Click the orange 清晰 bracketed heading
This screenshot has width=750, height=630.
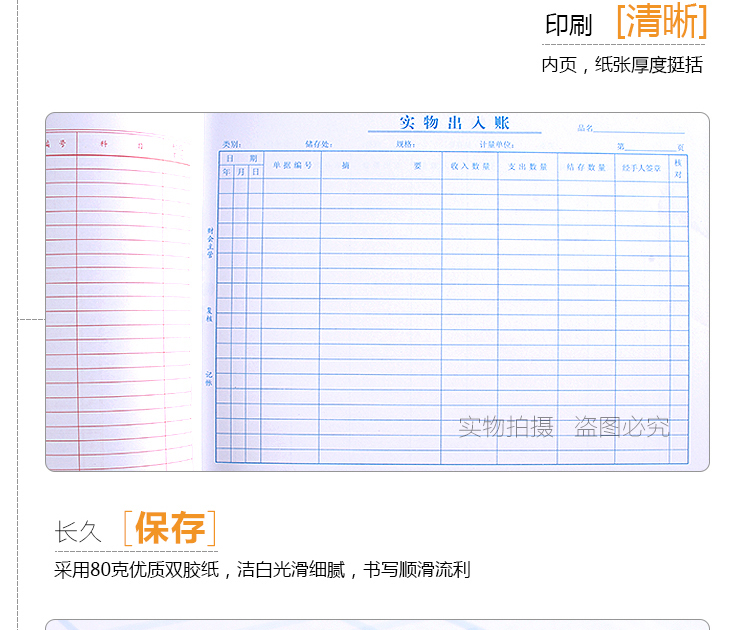coord(661,23)
